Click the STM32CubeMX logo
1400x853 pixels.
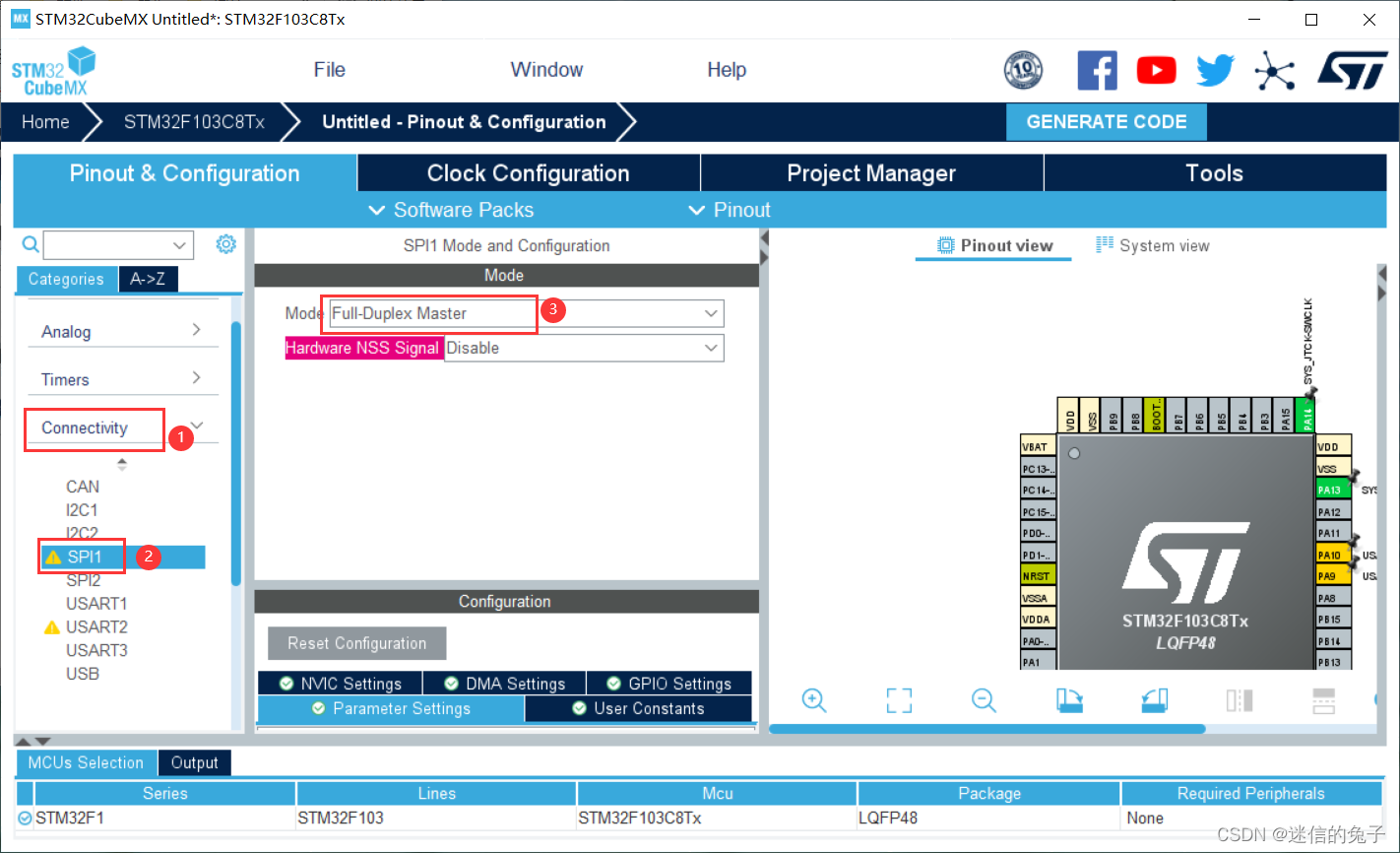(54, 72)
